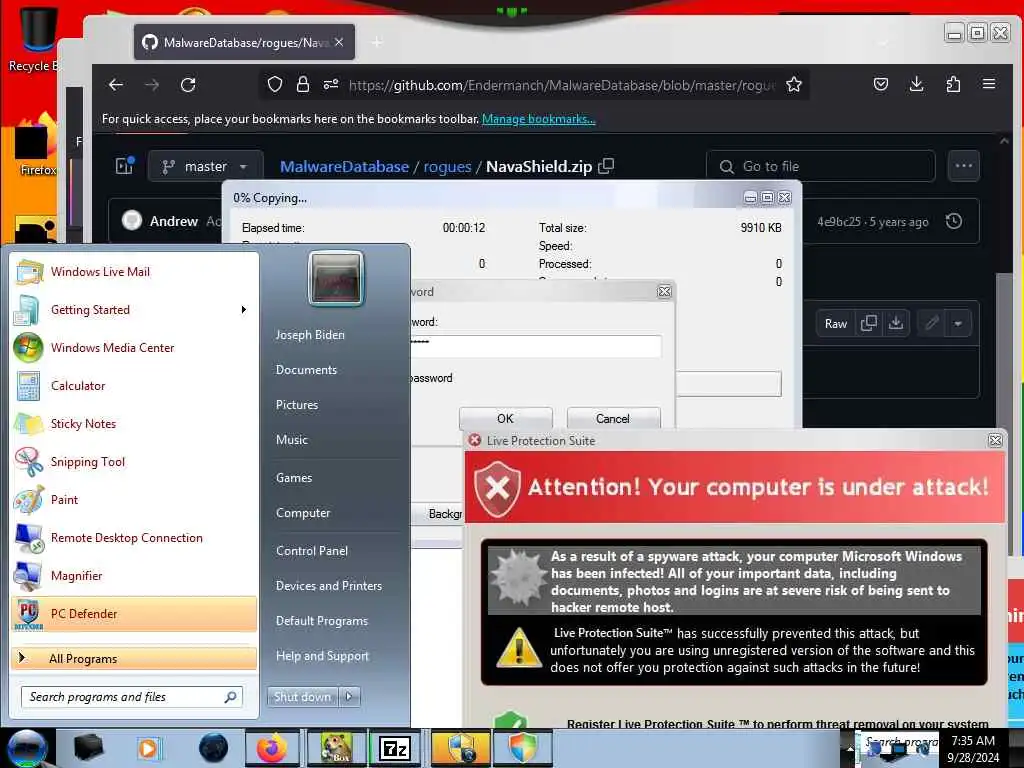Click the edit pencil icon
The width and height of the screenshot is (1024, 768).
click(932, 323)
